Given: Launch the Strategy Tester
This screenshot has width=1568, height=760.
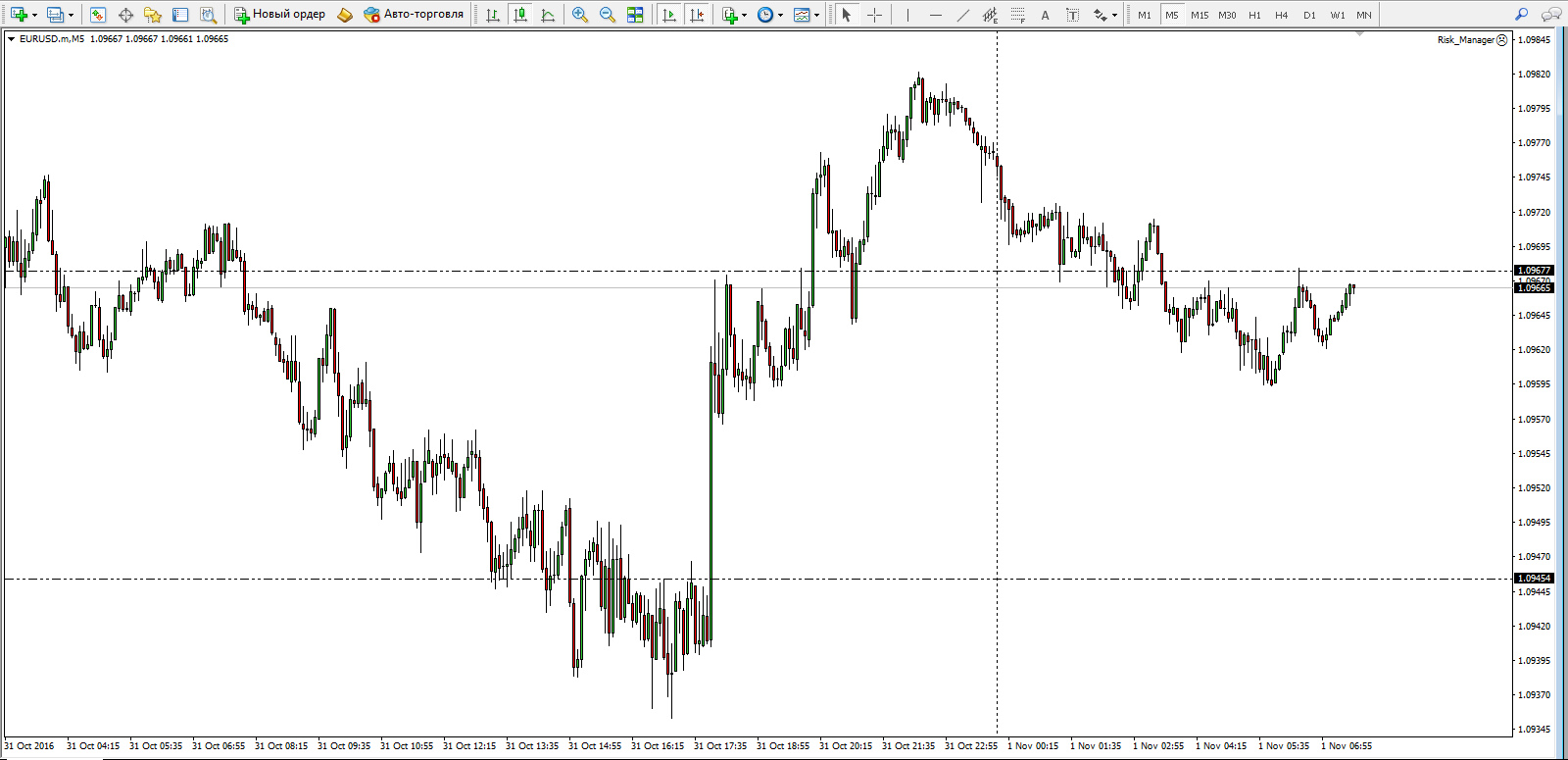Looking at the screenshot, I should (x=208, y=15).
